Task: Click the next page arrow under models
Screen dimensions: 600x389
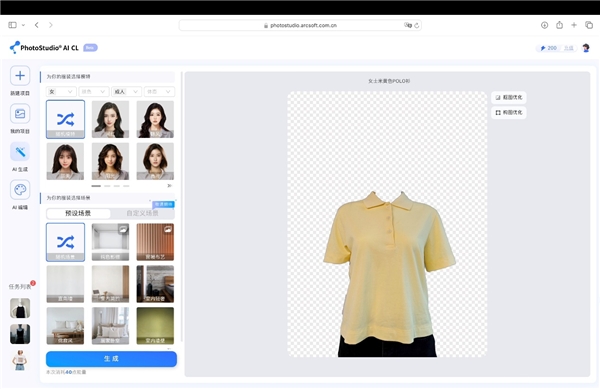Action: pos(169,186)
